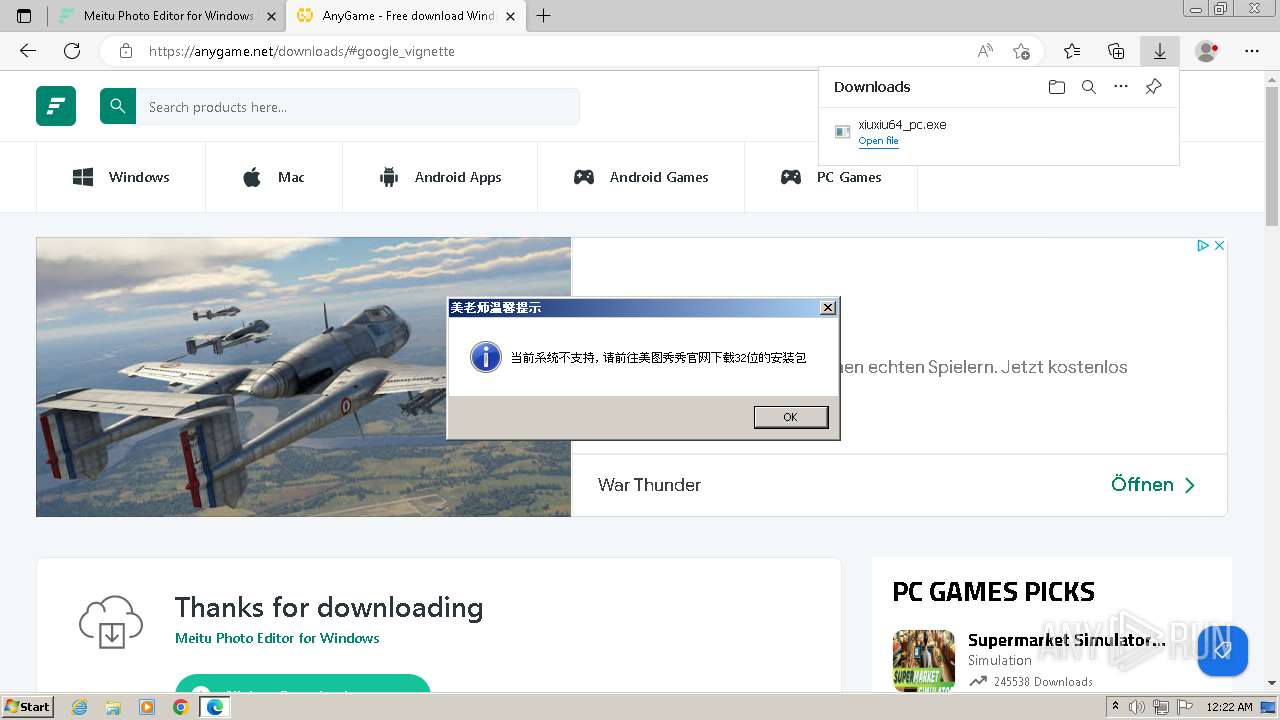Toggle the Downloads toolbar icon
The image size is (1280, 720).
(1160, 51)
